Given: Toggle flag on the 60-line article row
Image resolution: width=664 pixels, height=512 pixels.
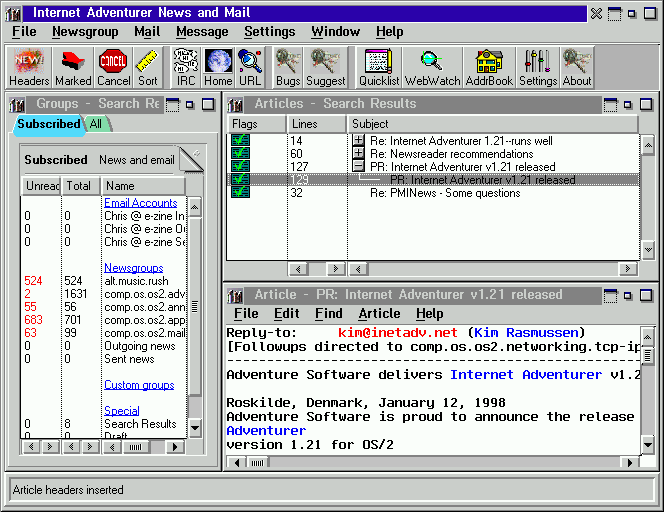Looking at the screenshot, I should [240, 153].
